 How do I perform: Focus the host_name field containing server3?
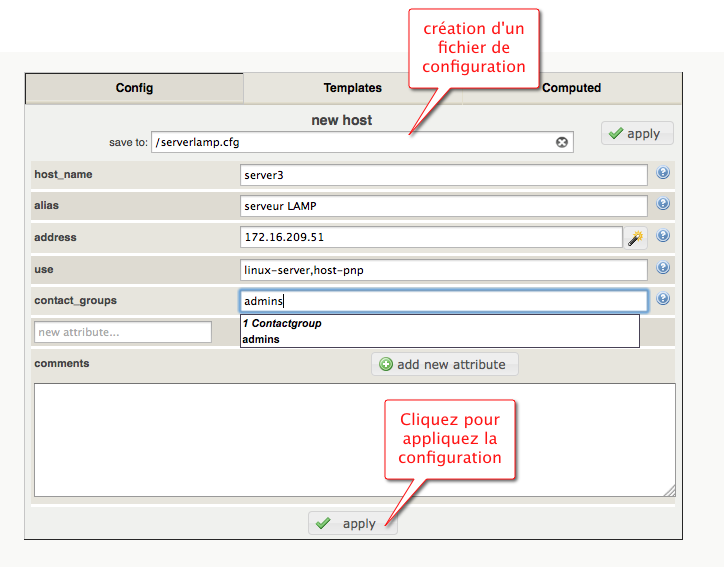point(443,175)
